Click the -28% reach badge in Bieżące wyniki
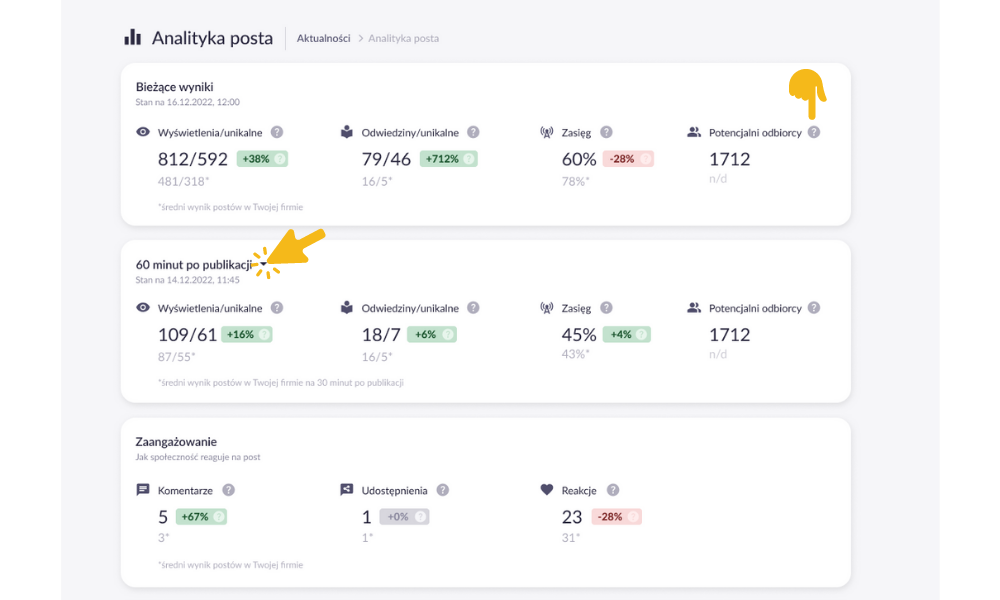This screenshot has width=1000, height=600. coord(628,159)
